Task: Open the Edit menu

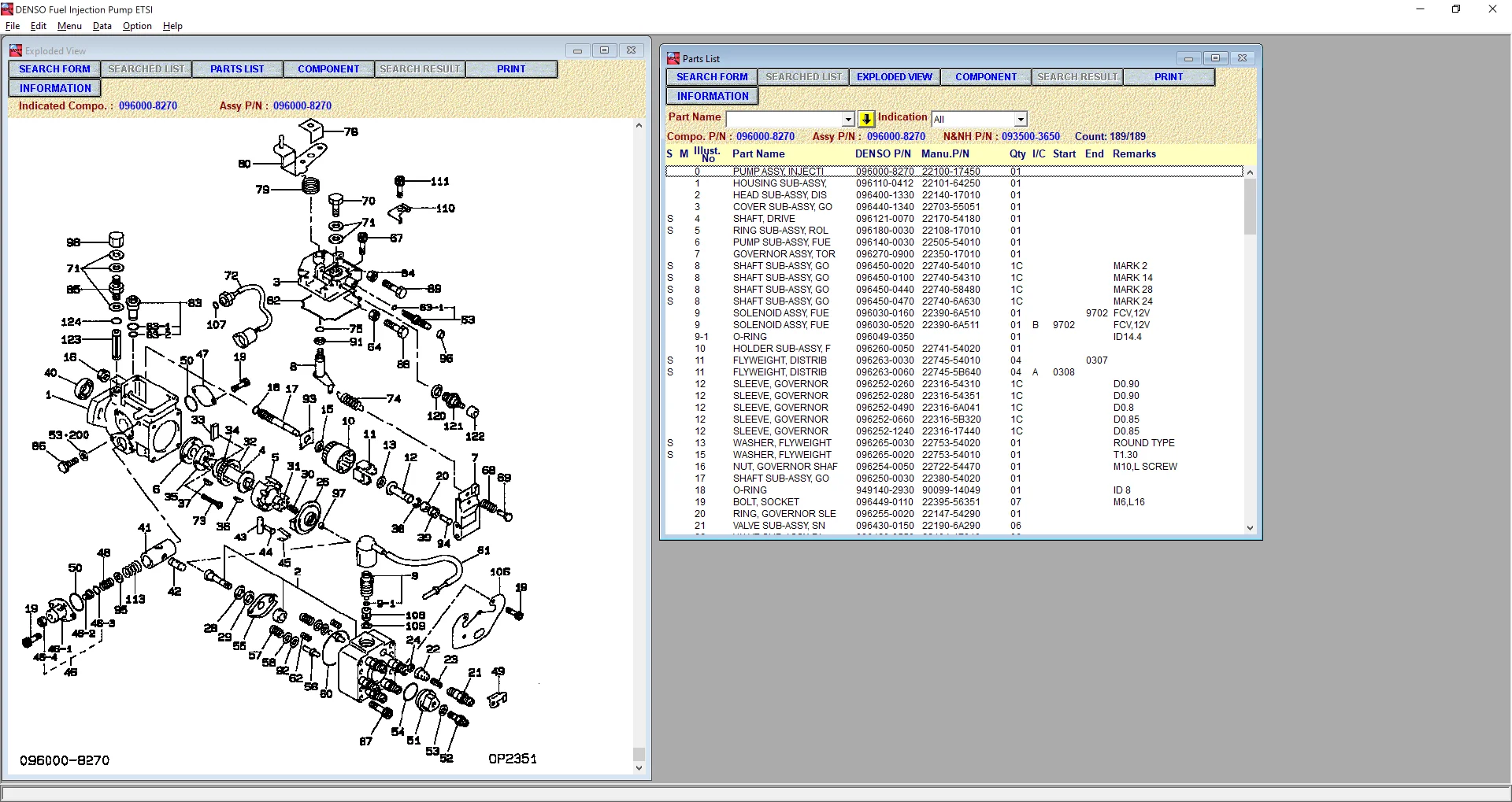Action: click(x=39, y=26)
